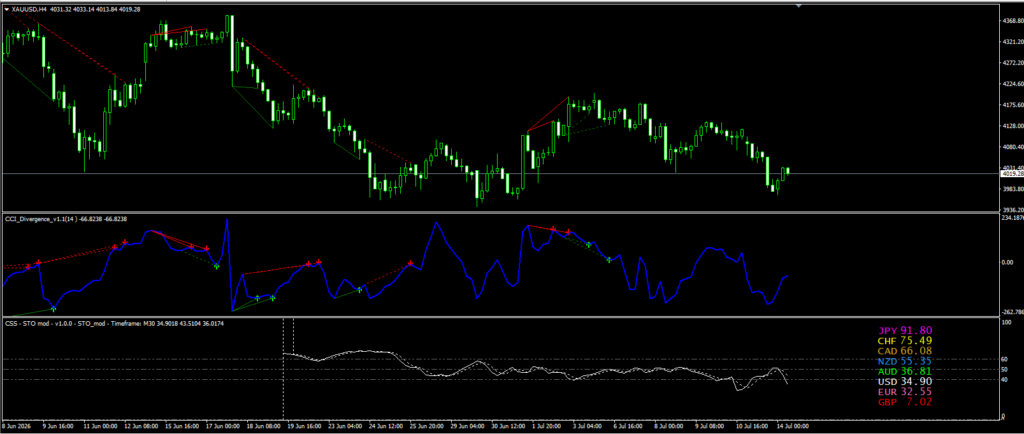The width and height of the screenshot is (1024, 434).
Task: Click the 18 Jun 08:00 time label
Action: click(x=263, y=426)
